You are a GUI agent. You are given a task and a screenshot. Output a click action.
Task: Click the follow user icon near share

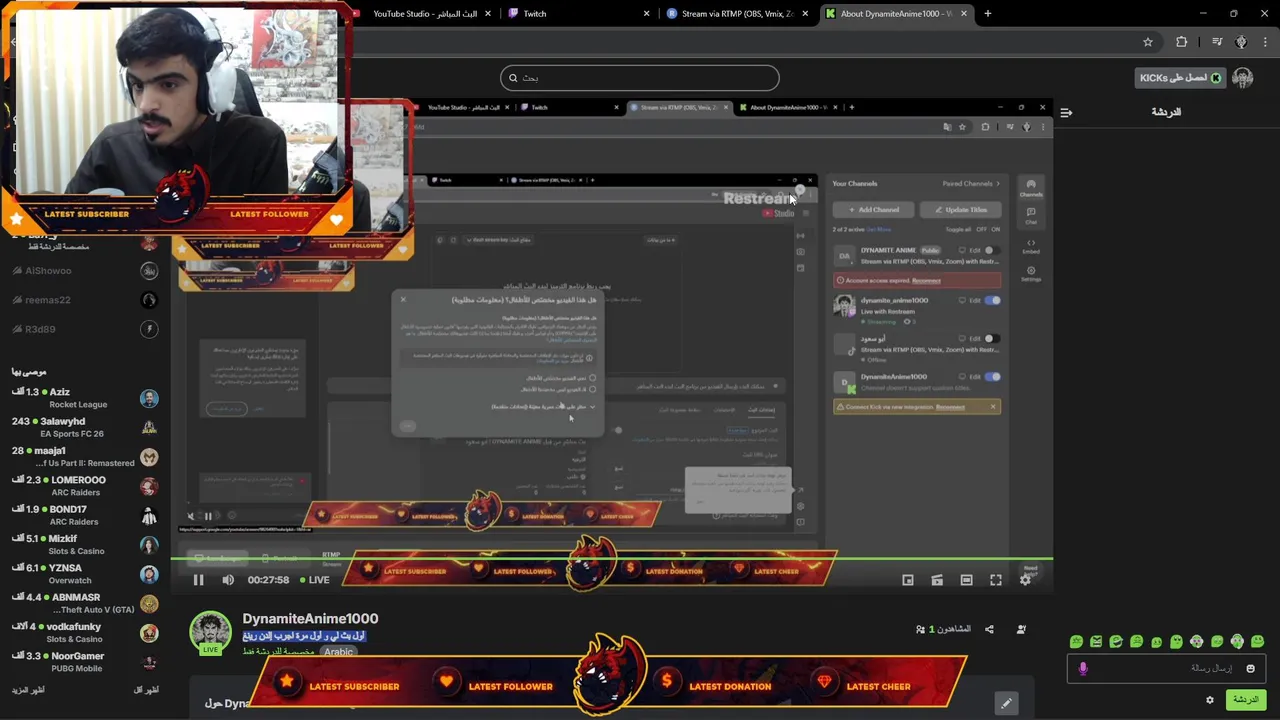click(1021, 629)
